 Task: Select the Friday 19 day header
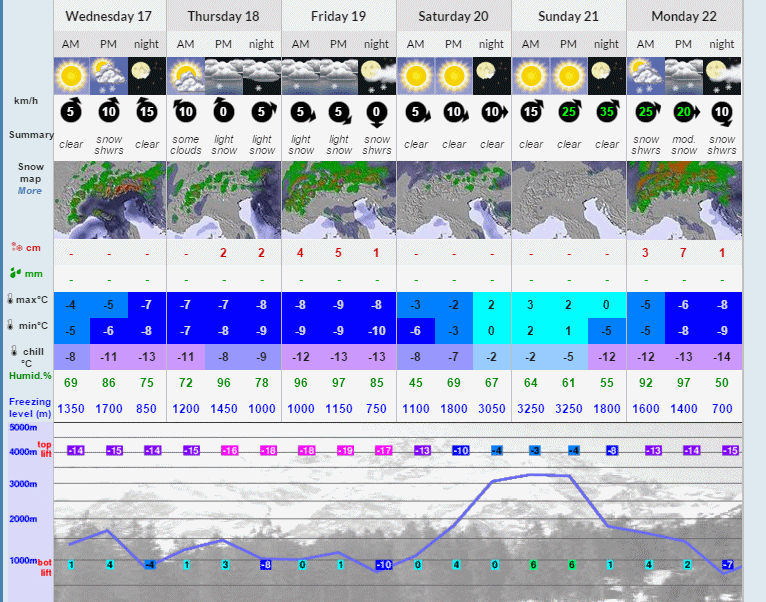point(339,16)
